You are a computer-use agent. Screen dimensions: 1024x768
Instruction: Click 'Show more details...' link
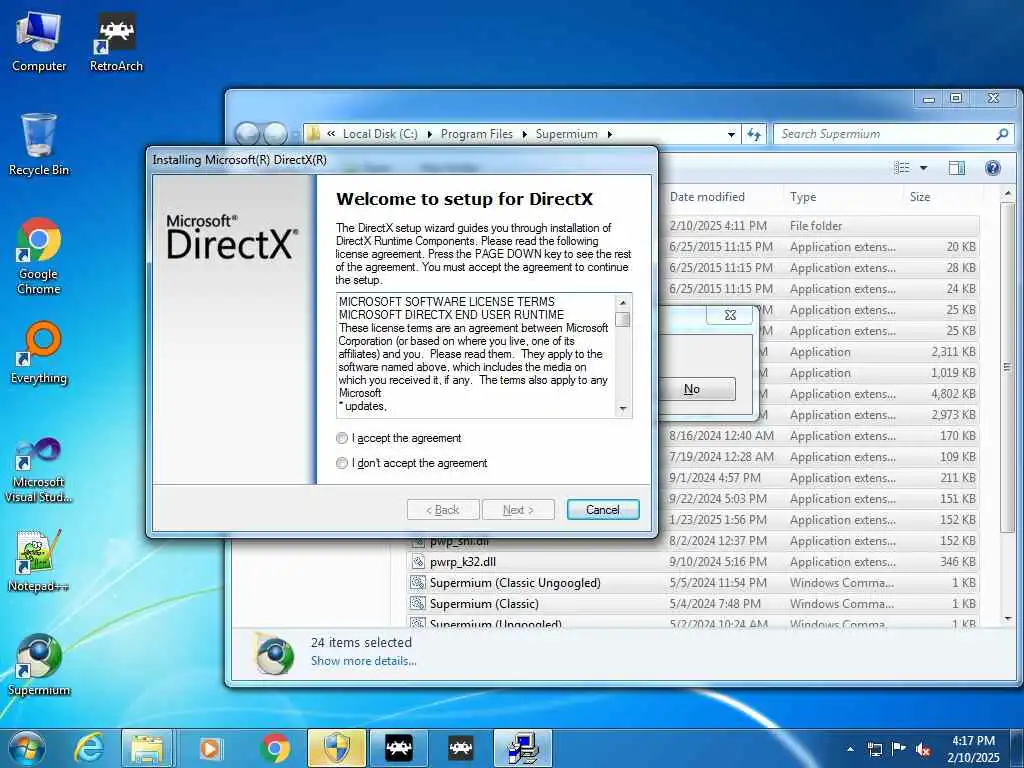[364, 661]
